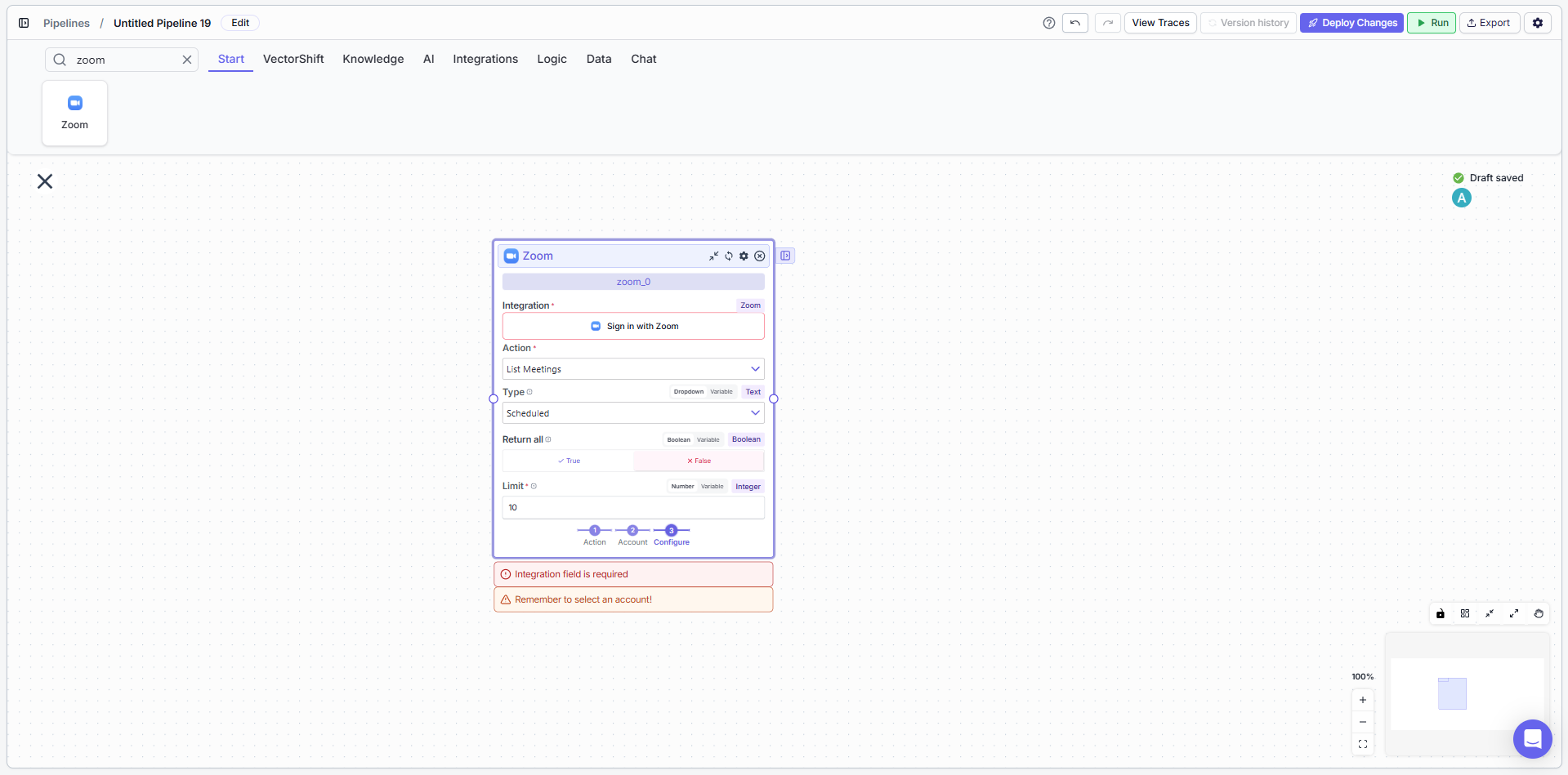Click the minimap node thumbnail
The width and height of the screenshot is (1568, 775).
coord(1452,693)
